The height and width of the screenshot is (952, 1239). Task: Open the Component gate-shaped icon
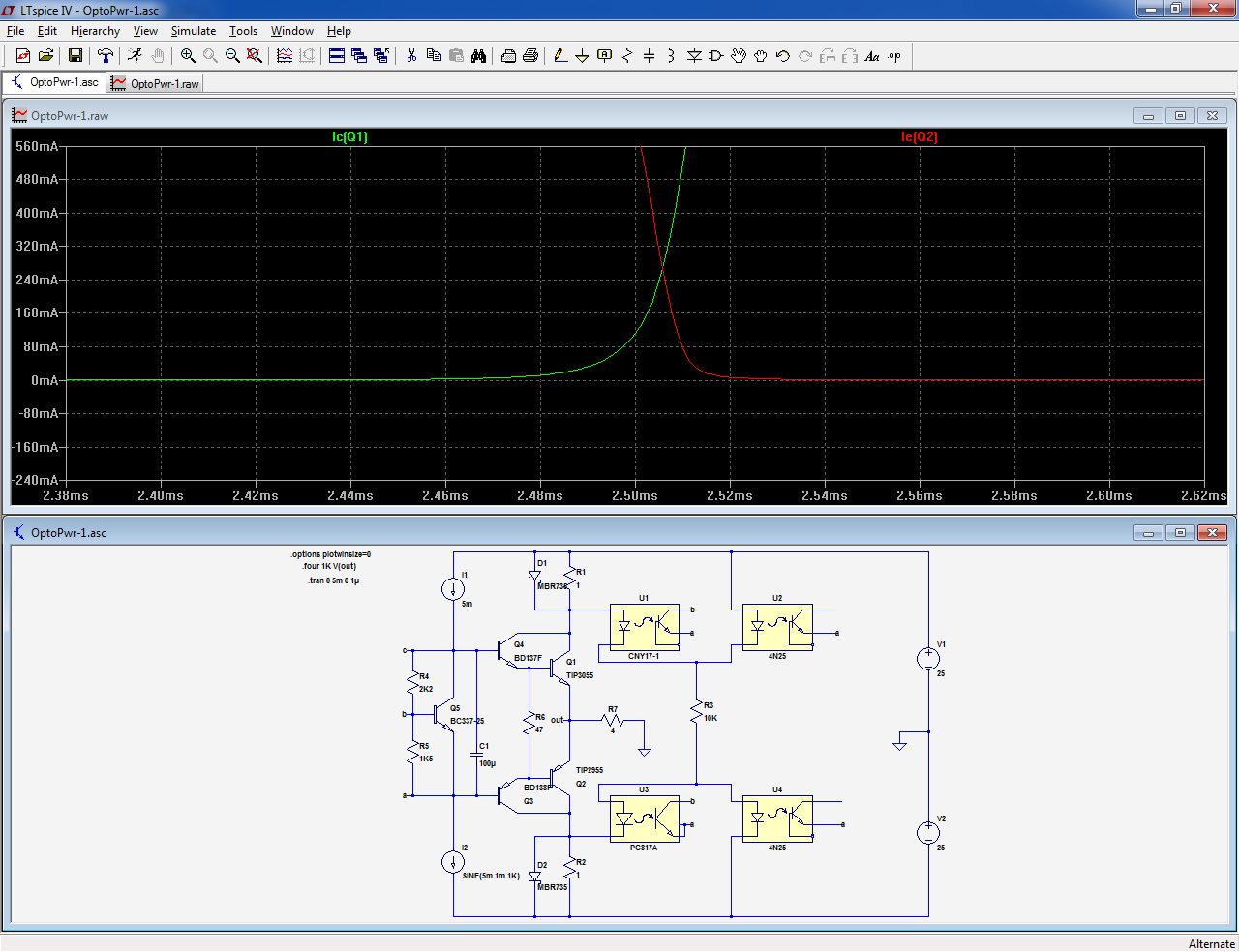[x=716, y=56]
